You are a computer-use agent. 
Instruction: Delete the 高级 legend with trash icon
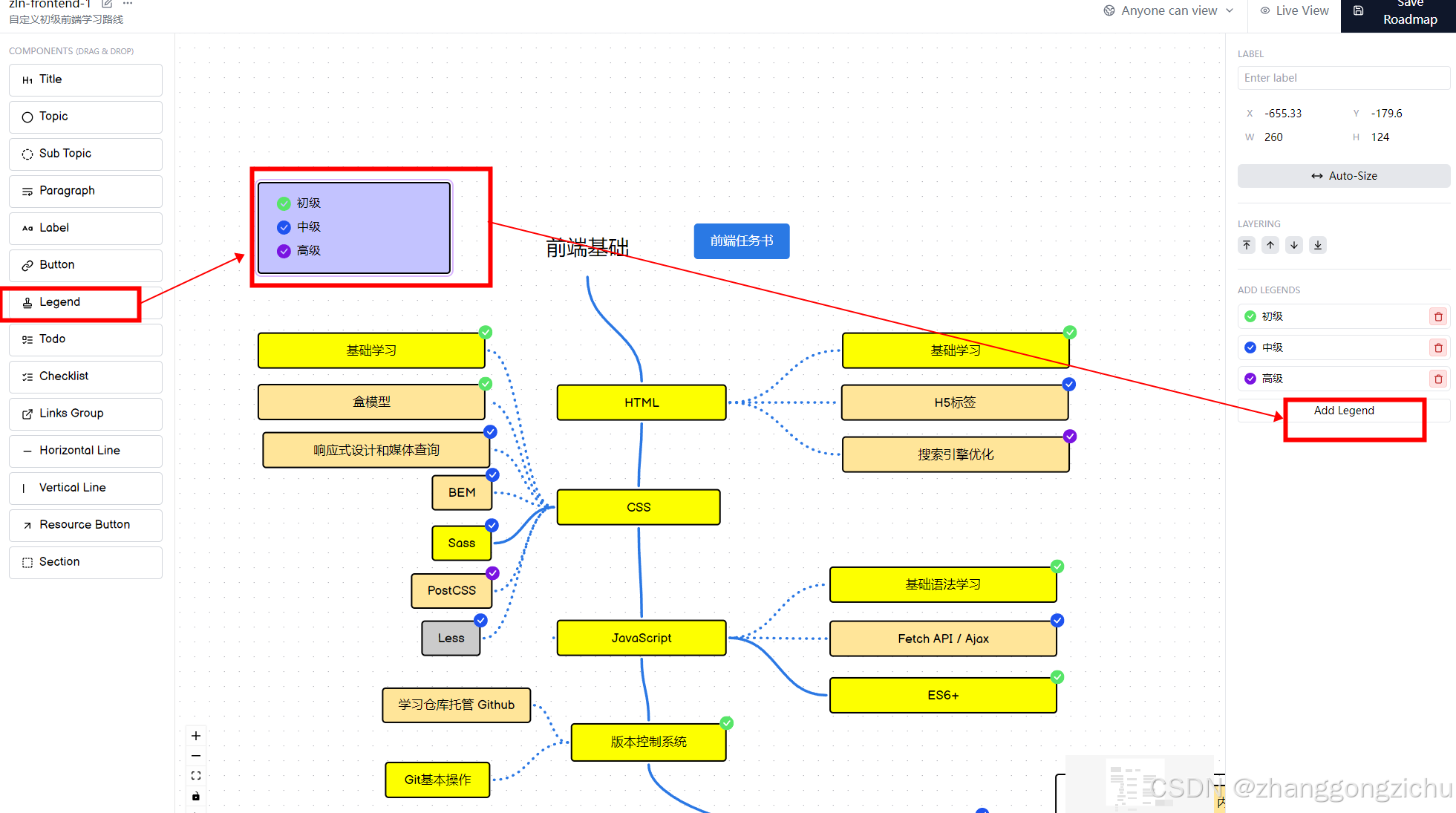click(x=1438, y=379)
